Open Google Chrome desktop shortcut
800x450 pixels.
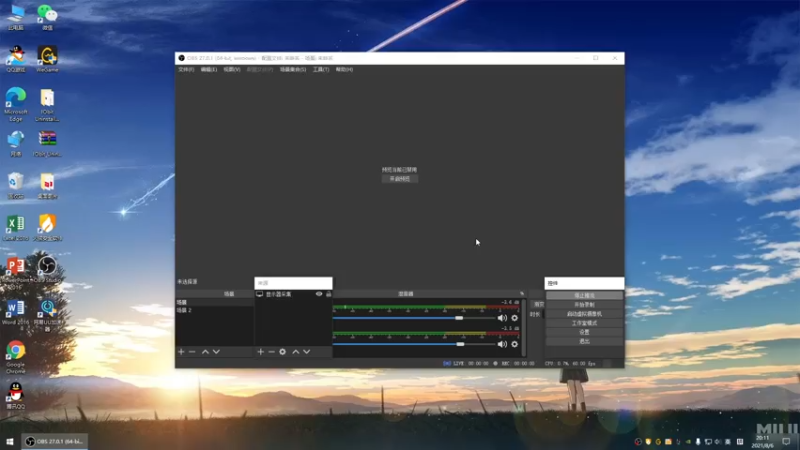tap(16, 357)
